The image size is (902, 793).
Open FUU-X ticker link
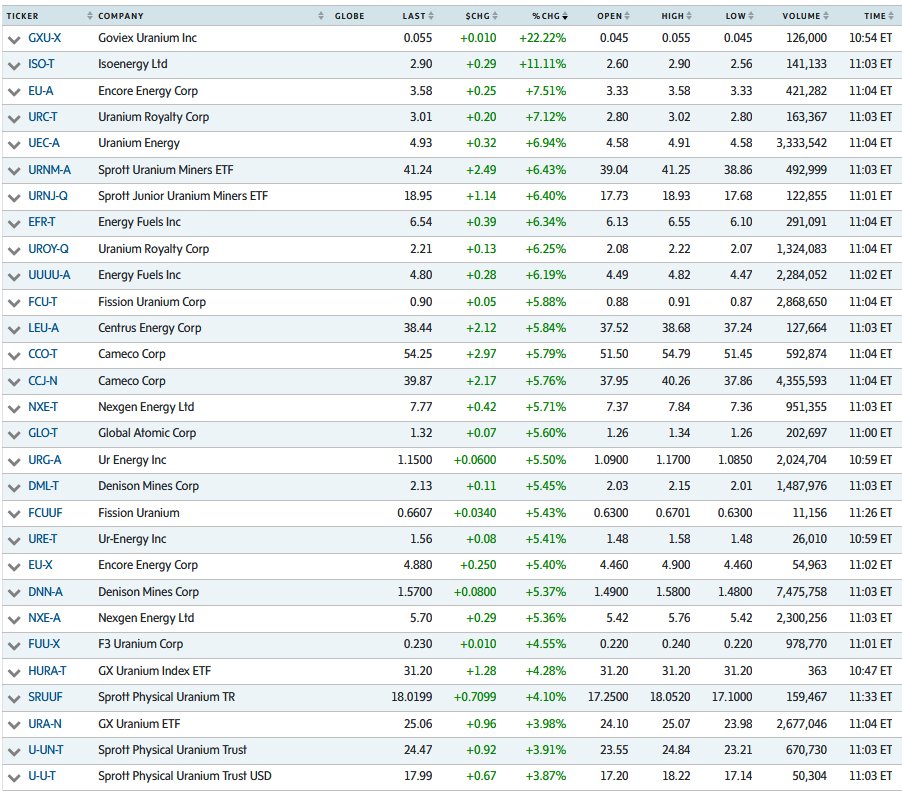(x=44, y=644)
